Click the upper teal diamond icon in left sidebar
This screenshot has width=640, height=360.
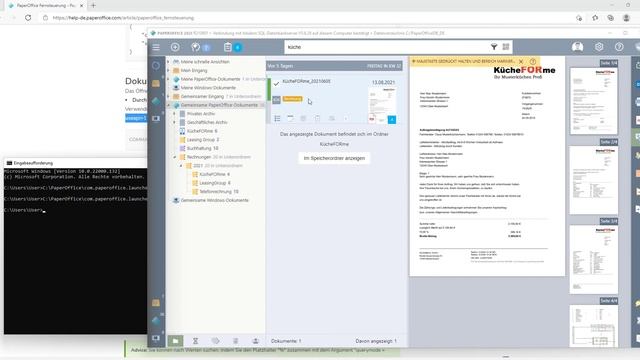click(x=156, y=101)
